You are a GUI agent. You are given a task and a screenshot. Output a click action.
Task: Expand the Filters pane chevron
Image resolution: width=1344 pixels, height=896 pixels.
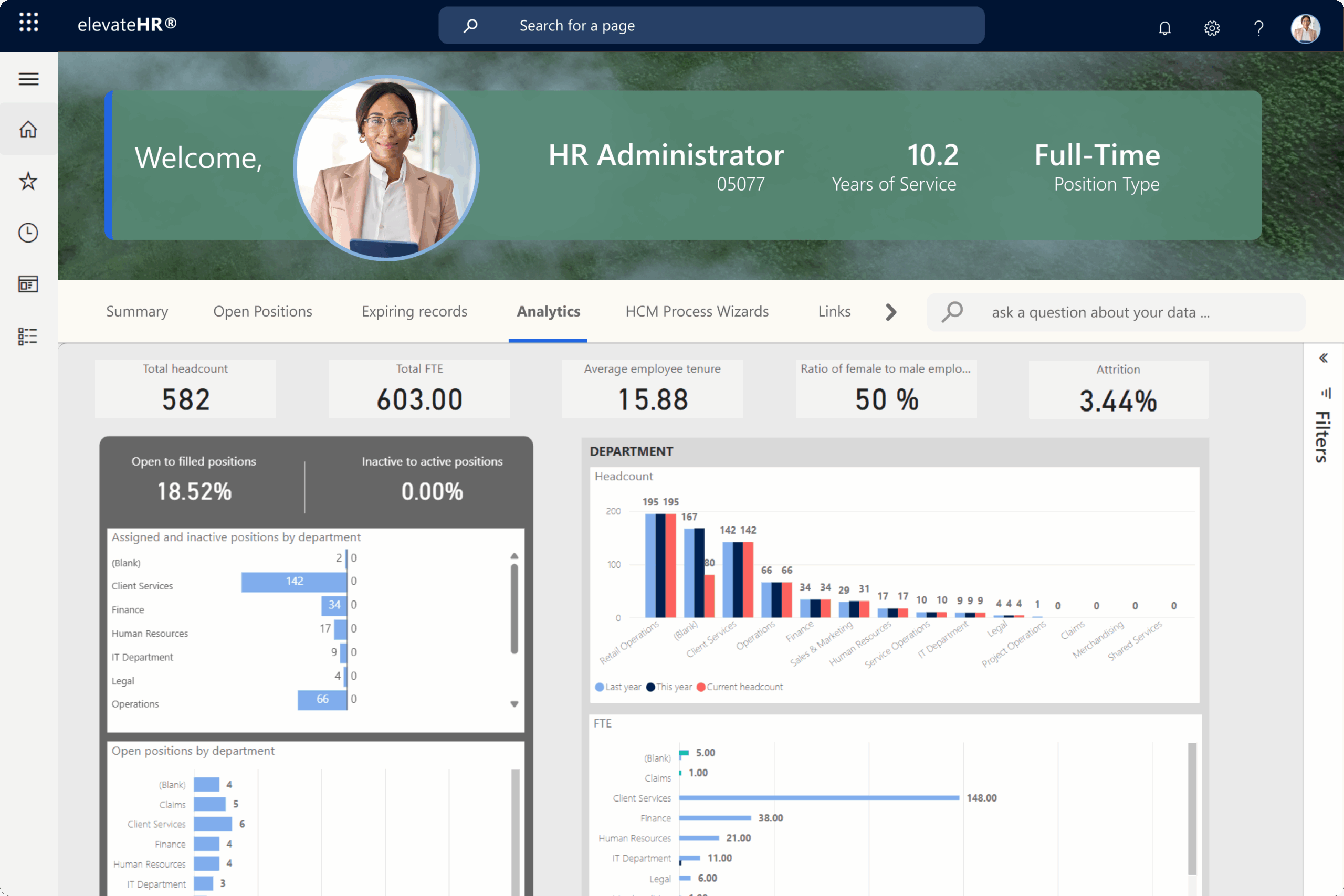pyautogui.click(x=1323, y=359)
